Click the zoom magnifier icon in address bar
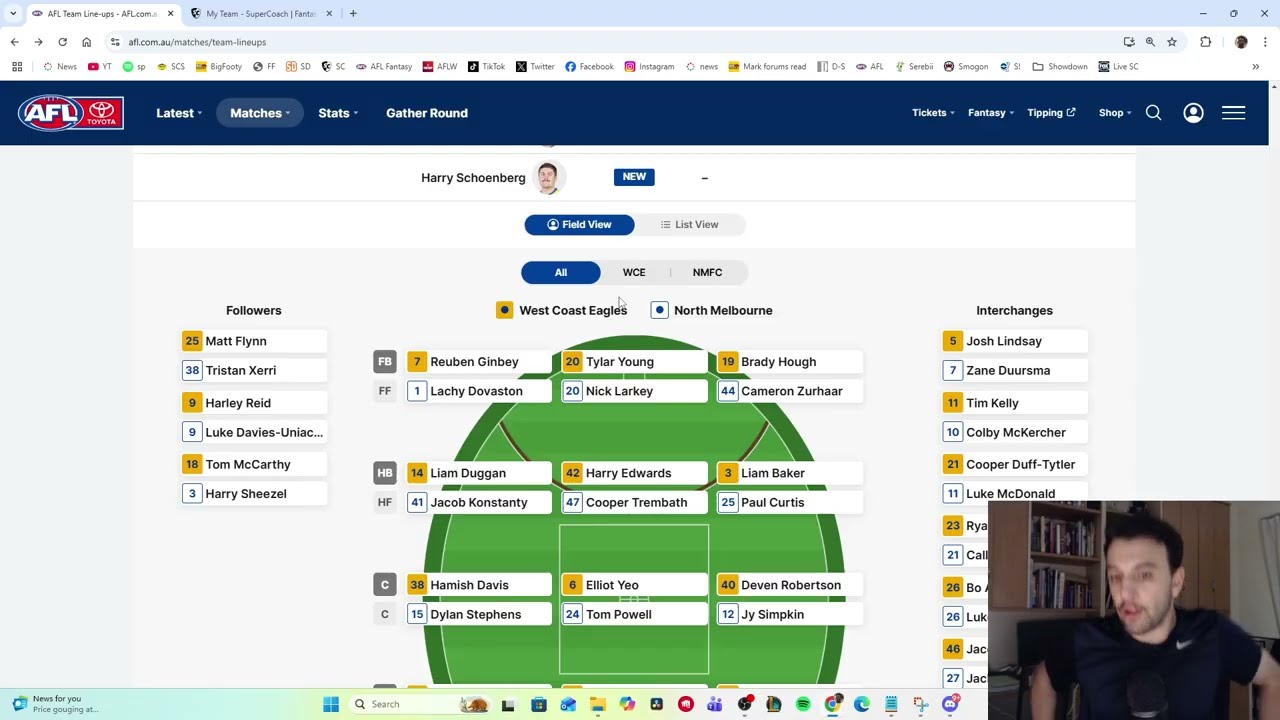The height and width of the screenshot is (720, 1280). click(x=1150, y=42)
